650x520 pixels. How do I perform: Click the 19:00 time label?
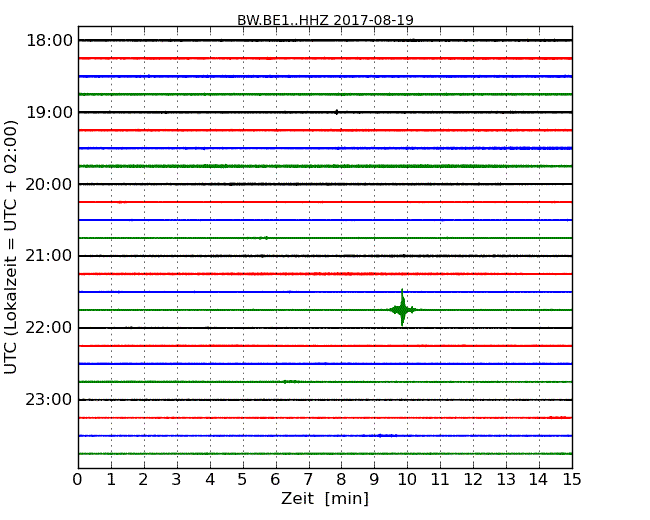[49, 112]
